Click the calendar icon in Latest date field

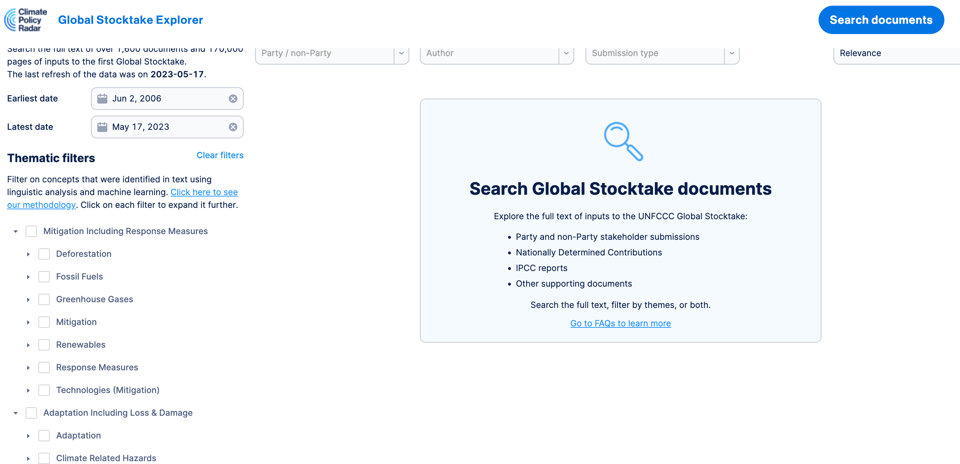(102, 127)
